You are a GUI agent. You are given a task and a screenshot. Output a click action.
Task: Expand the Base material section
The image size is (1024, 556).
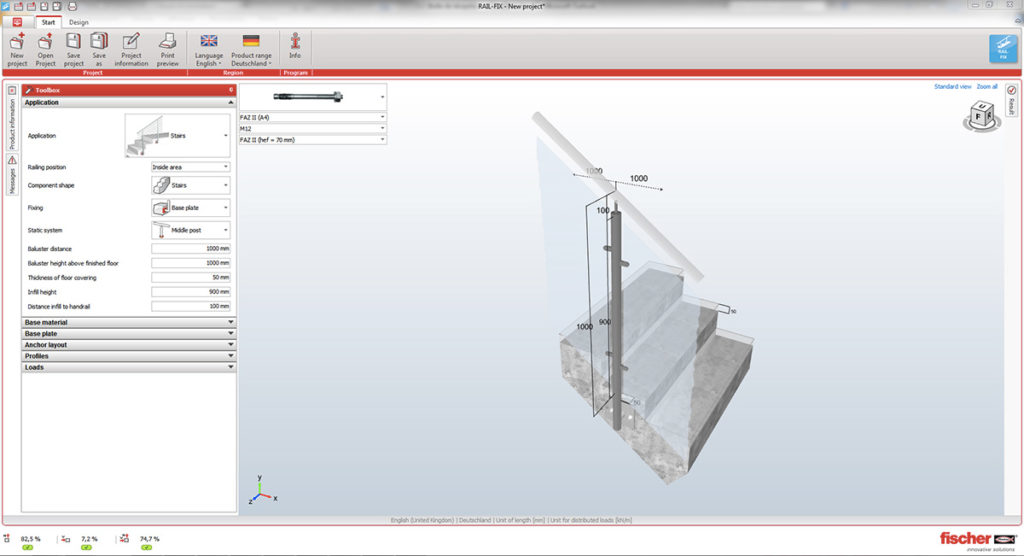(129, 322)
